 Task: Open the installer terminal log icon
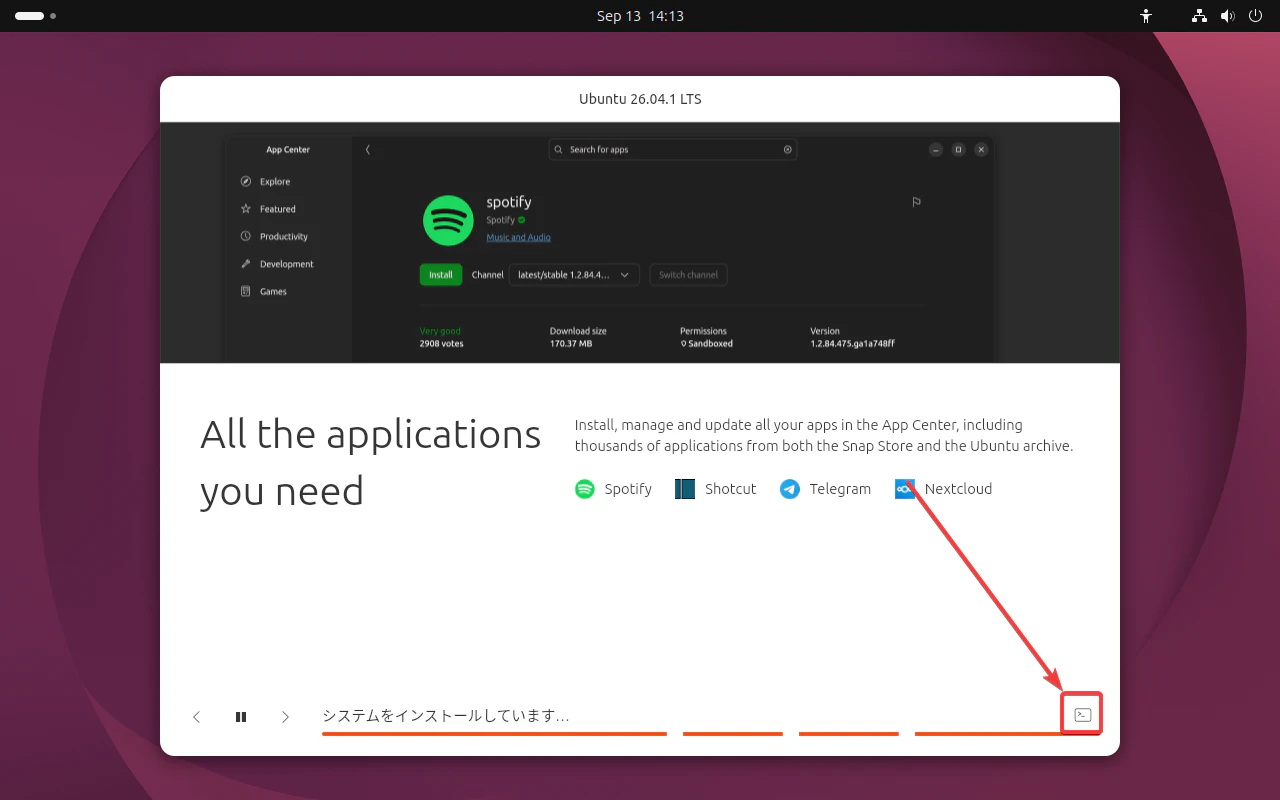[1082, 715]
